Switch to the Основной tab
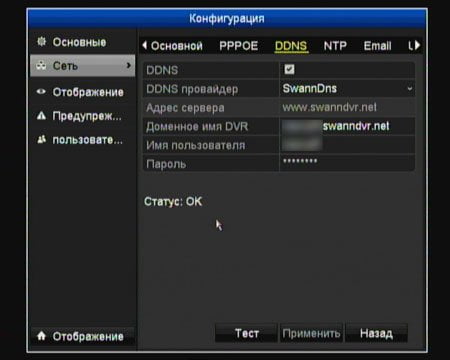450x360 pixels. point(177,46)
